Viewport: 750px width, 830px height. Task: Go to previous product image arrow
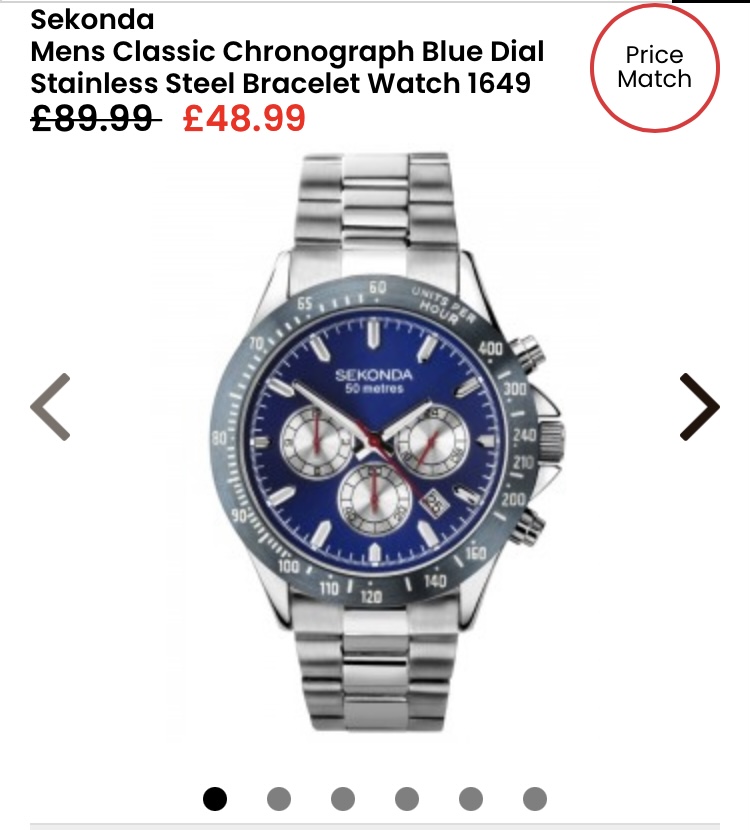(x=50, y=407)
